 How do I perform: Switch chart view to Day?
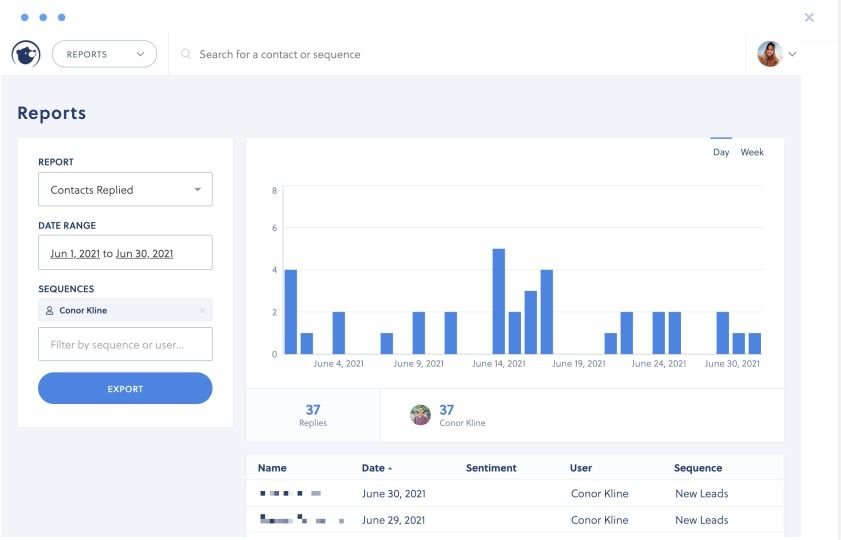coord(721,152)
